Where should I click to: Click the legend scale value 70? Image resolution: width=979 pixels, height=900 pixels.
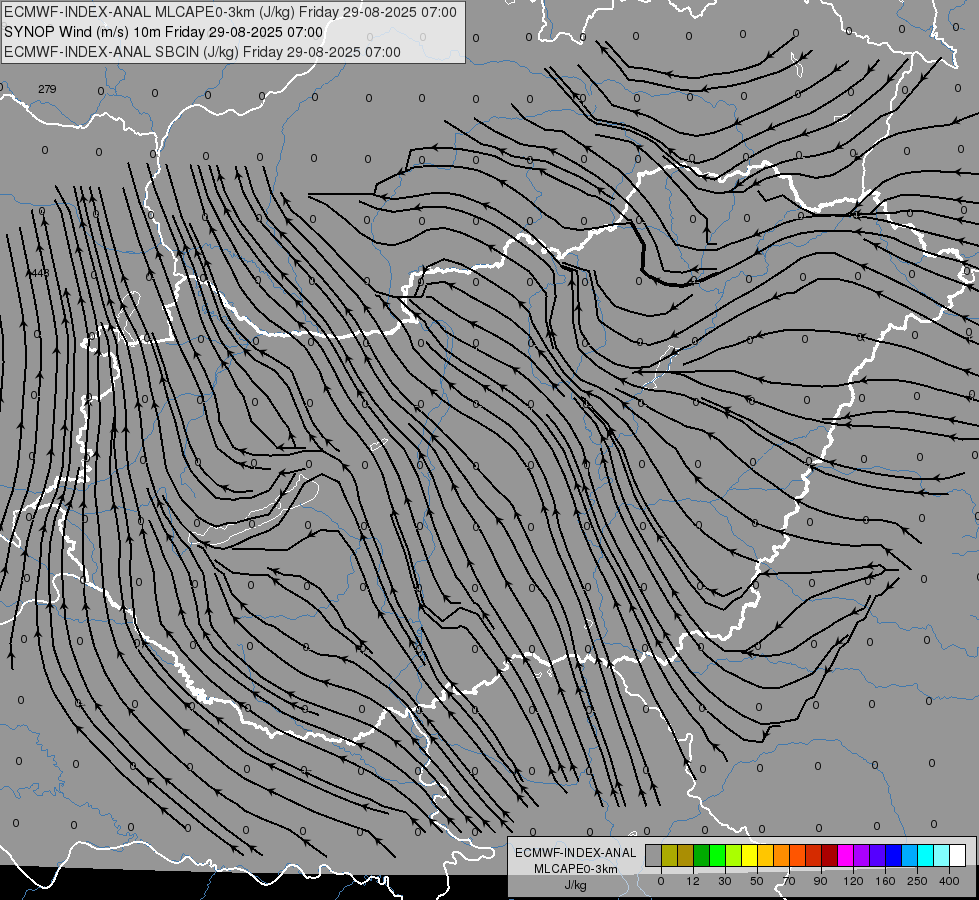(789, 881)
